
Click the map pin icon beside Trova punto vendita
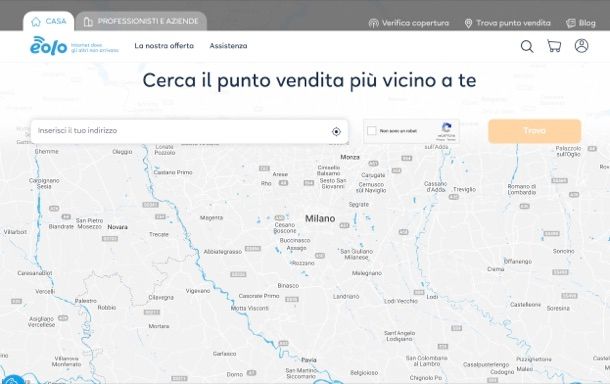(x=468, y=23)
